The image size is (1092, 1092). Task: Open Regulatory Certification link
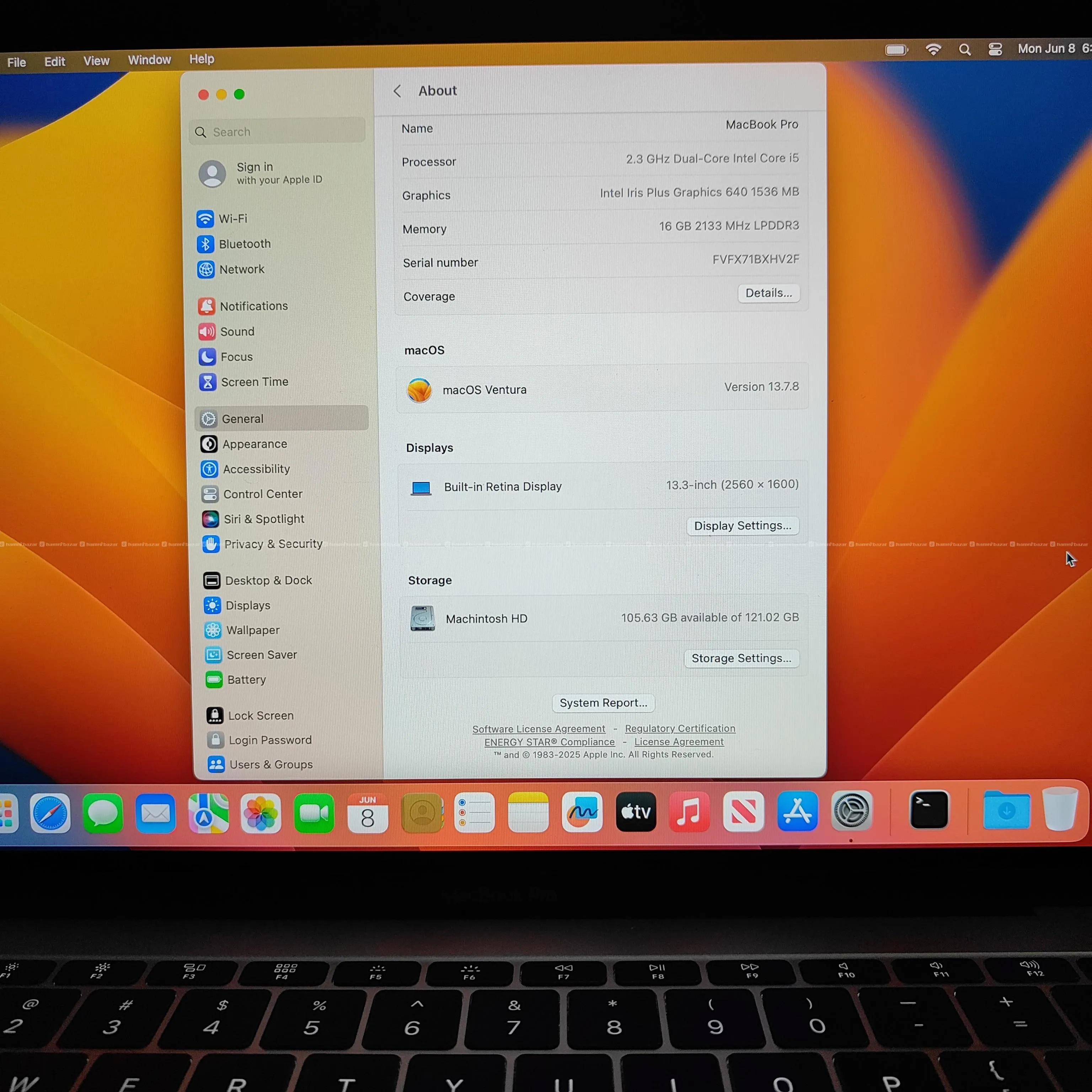coord(680,729)
